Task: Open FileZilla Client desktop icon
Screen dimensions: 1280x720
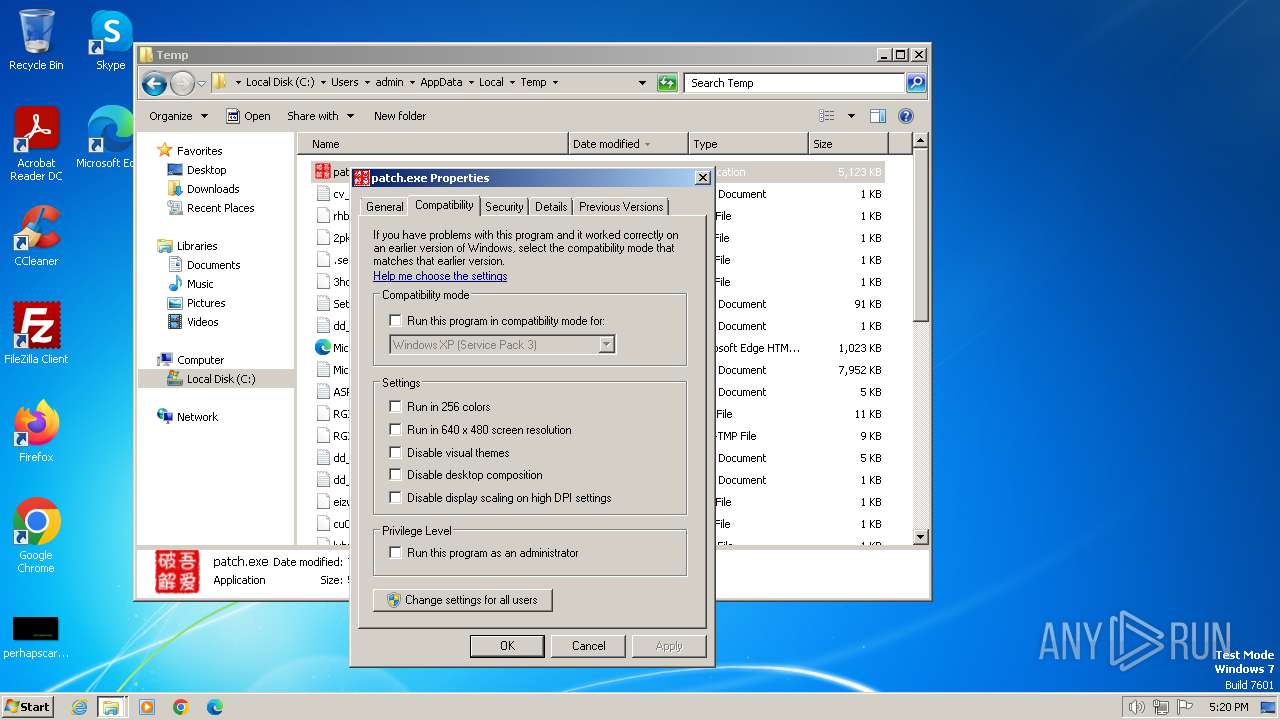Action: point(36,334)
